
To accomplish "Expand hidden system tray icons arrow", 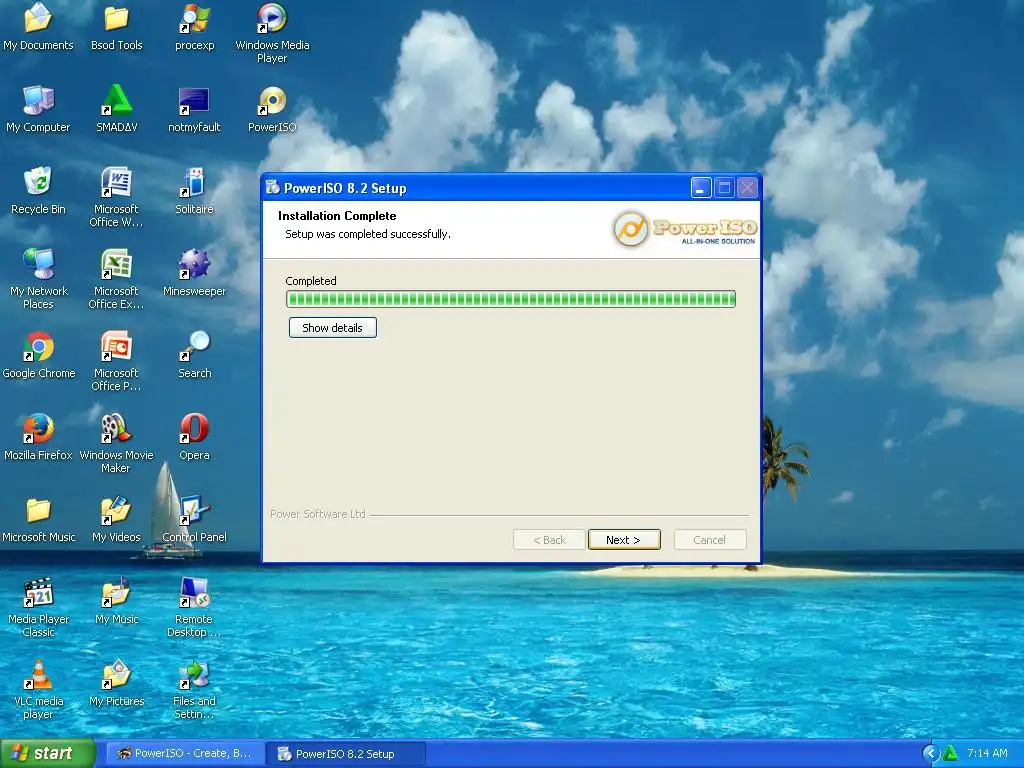I will [x=930, y=754].
